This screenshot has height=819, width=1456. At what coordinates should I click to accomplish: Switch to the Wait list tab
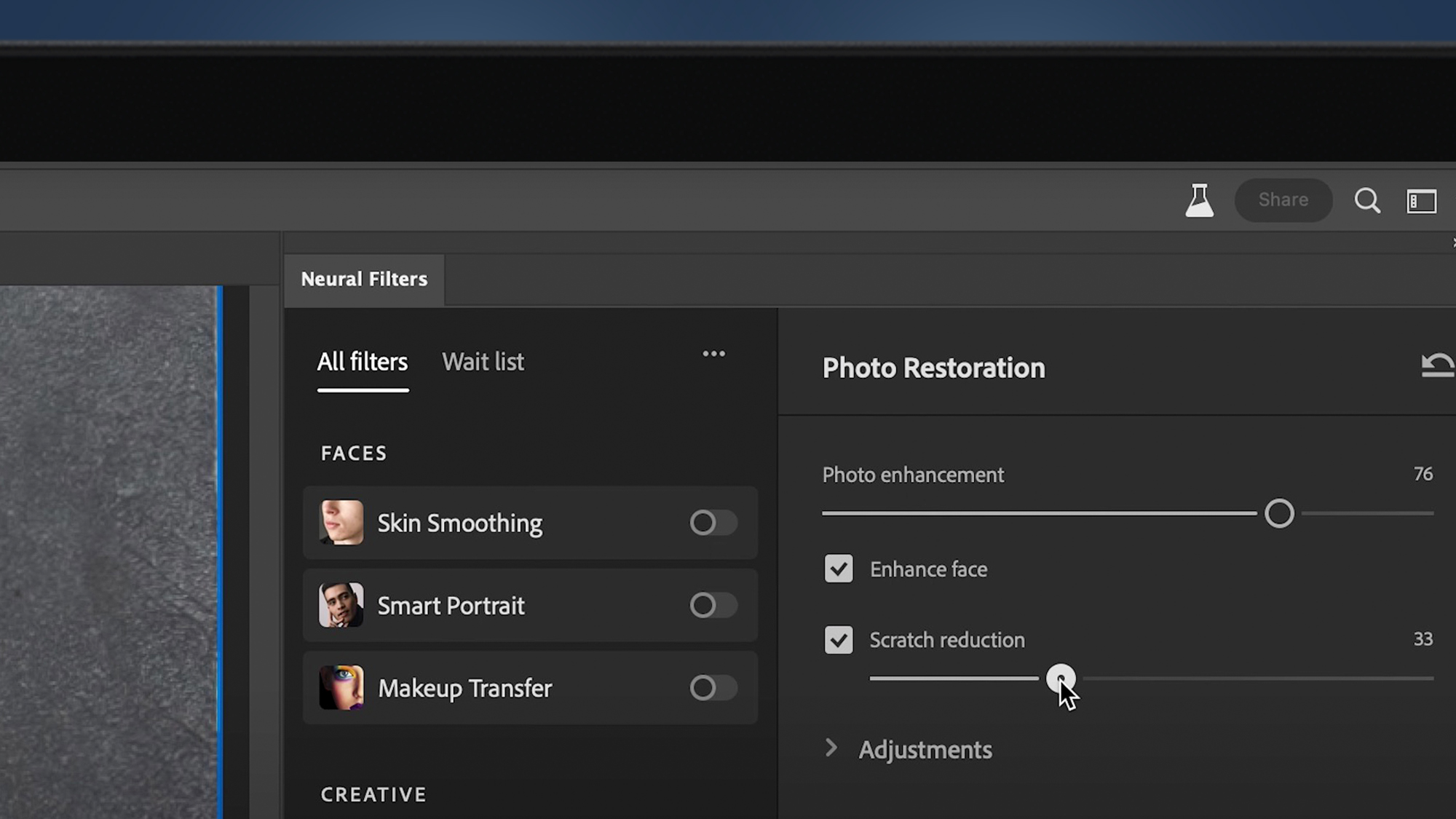484,361
